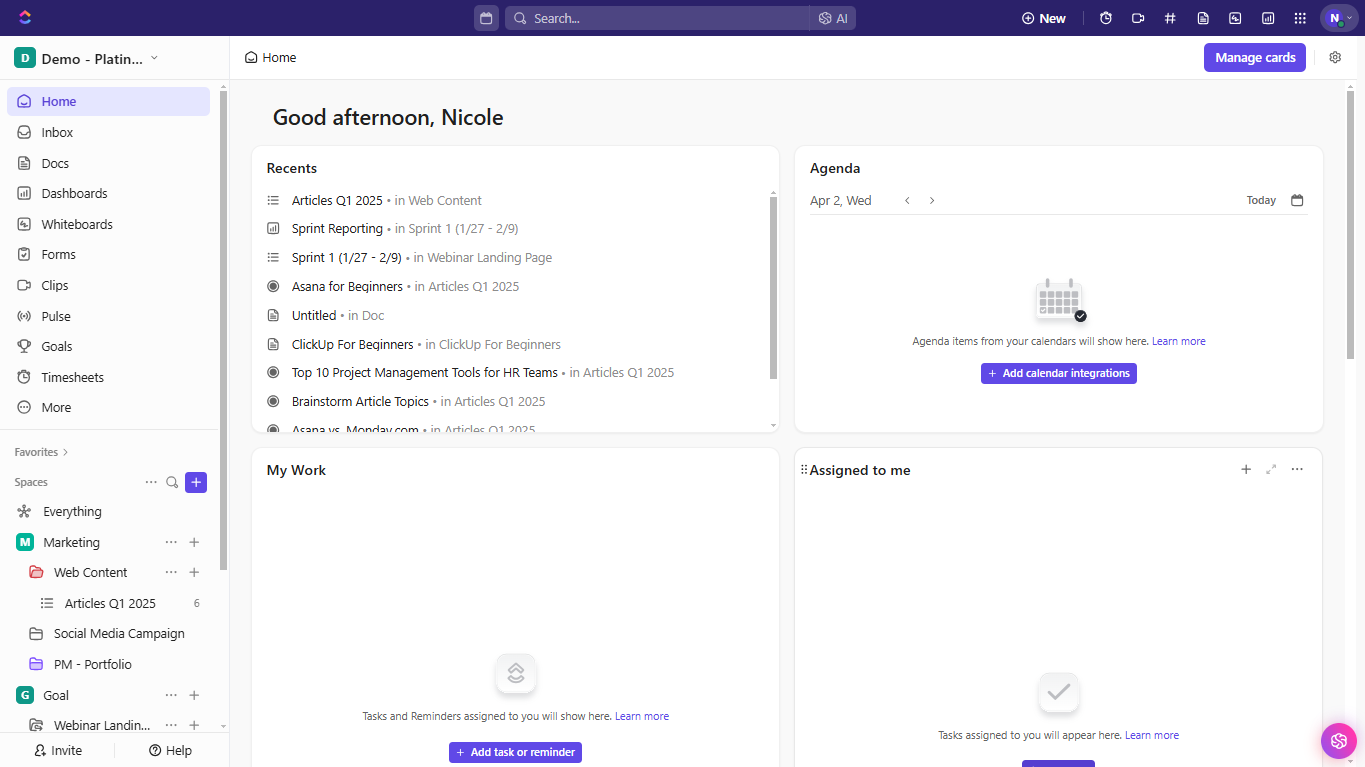Click the AI button in search bar

(x=833, y=18)
